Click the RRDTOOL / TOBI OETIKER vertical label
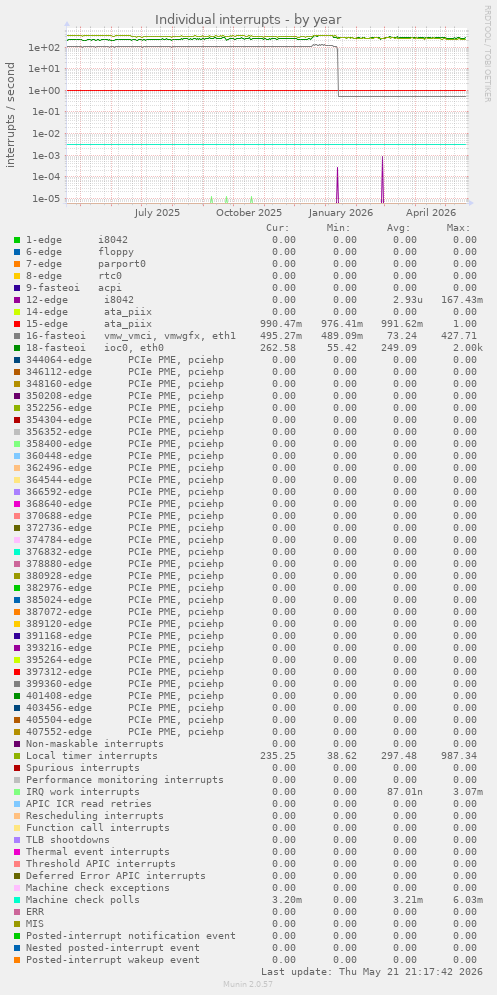Viewport: 497px width, 995px height. [x=487, y=53]
